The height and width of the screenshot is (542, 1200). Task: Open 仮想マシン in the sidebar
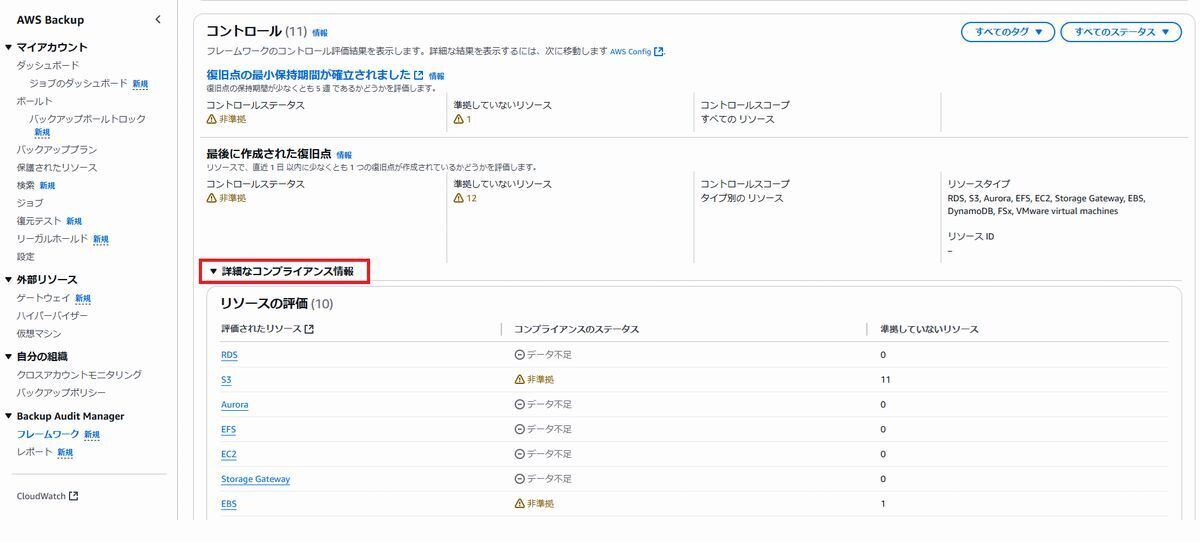(x=39, y=334)
